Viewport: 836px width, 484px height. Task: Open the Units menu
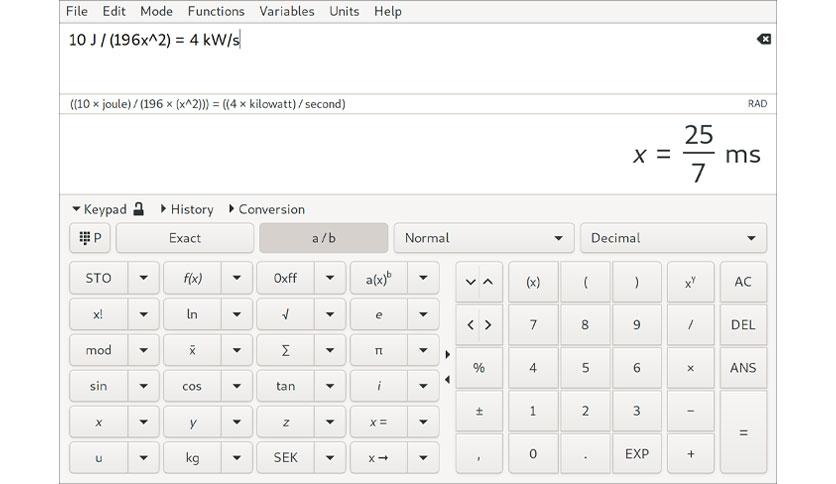point(344,11)
